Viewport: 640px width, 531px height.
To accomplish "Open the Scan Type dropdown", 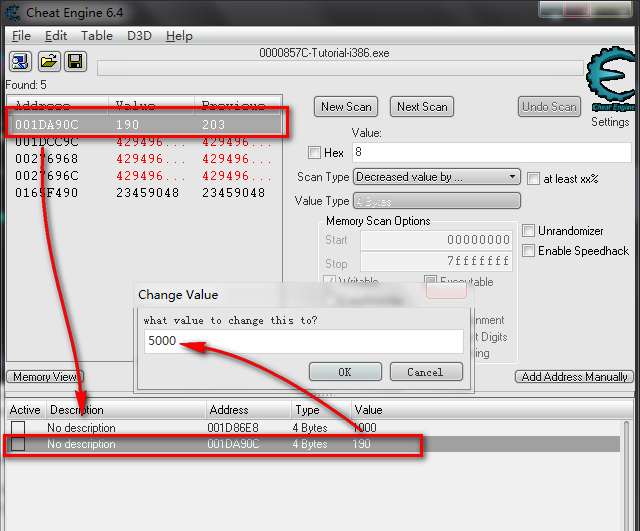I will (437, 177).
